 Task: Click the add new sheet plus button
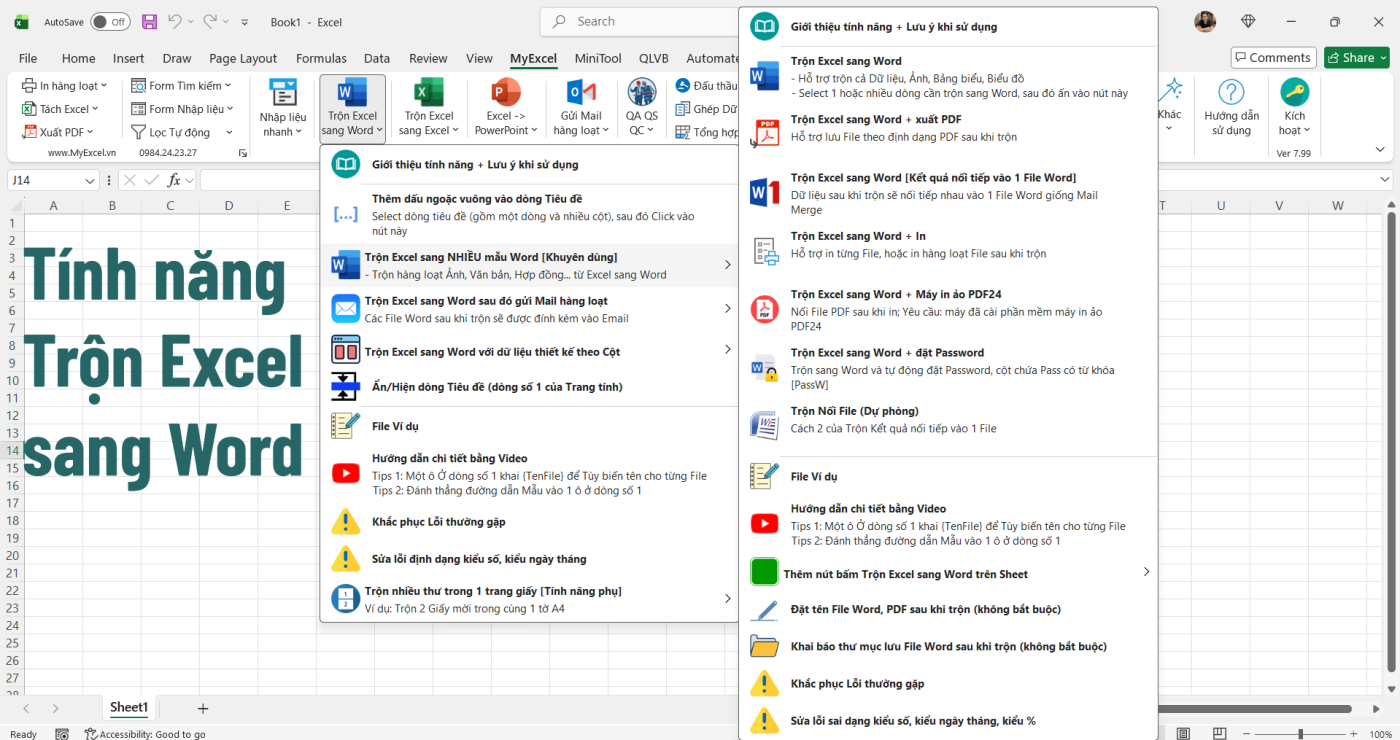coord(203,709)
